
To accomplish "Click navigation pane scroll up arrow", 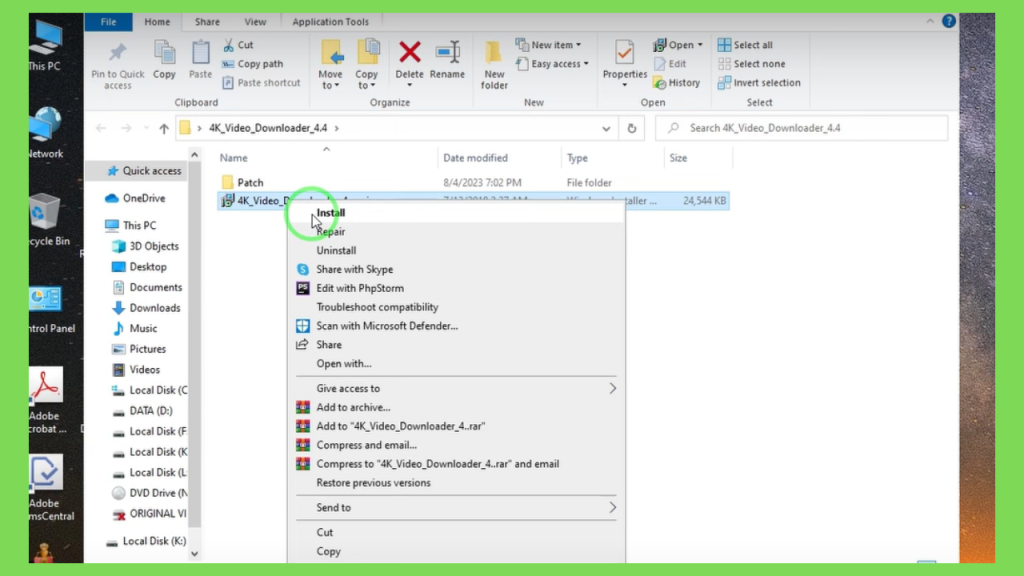I will pos(195,155).
